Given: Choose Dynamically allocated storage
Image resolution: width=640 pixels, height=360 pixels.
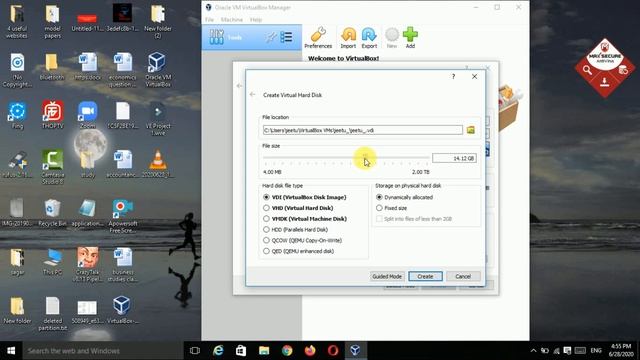Looking at the screenshot, I should point(404,197).
